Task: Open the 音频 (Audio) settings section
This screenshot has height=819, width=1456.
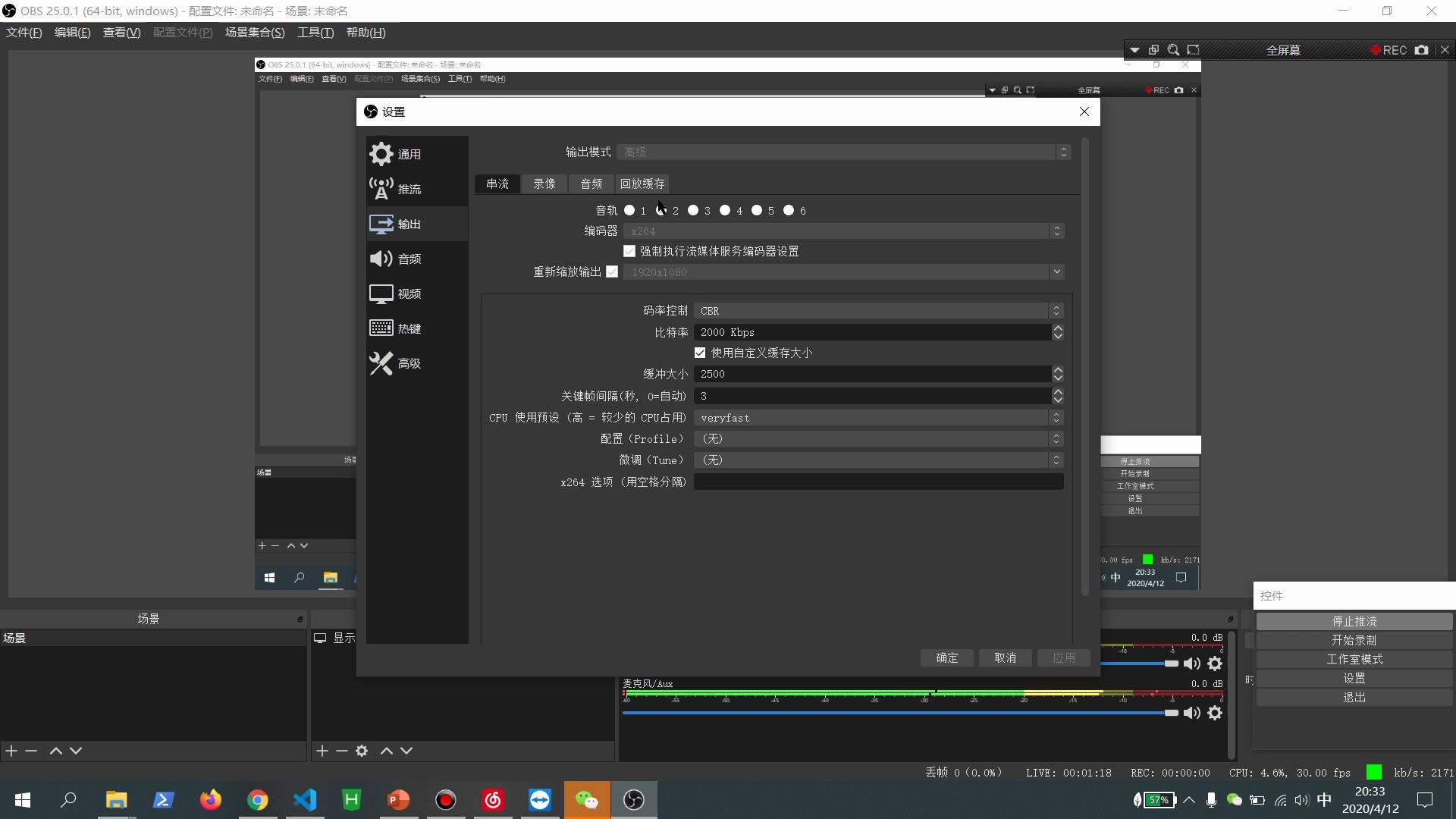Action: [416, 259]
